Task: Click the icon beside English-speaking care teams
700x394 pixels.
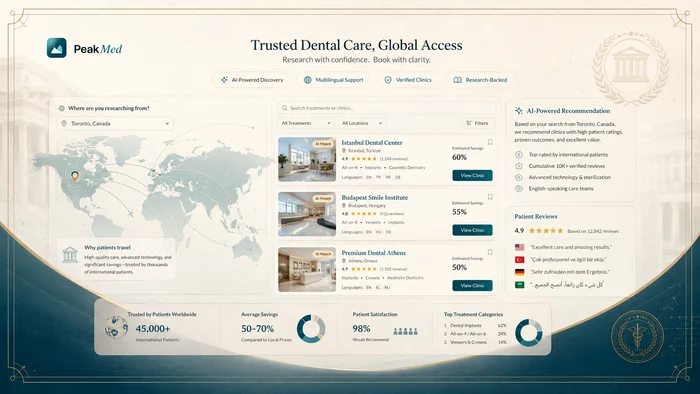Action: (x=519, y=189)
